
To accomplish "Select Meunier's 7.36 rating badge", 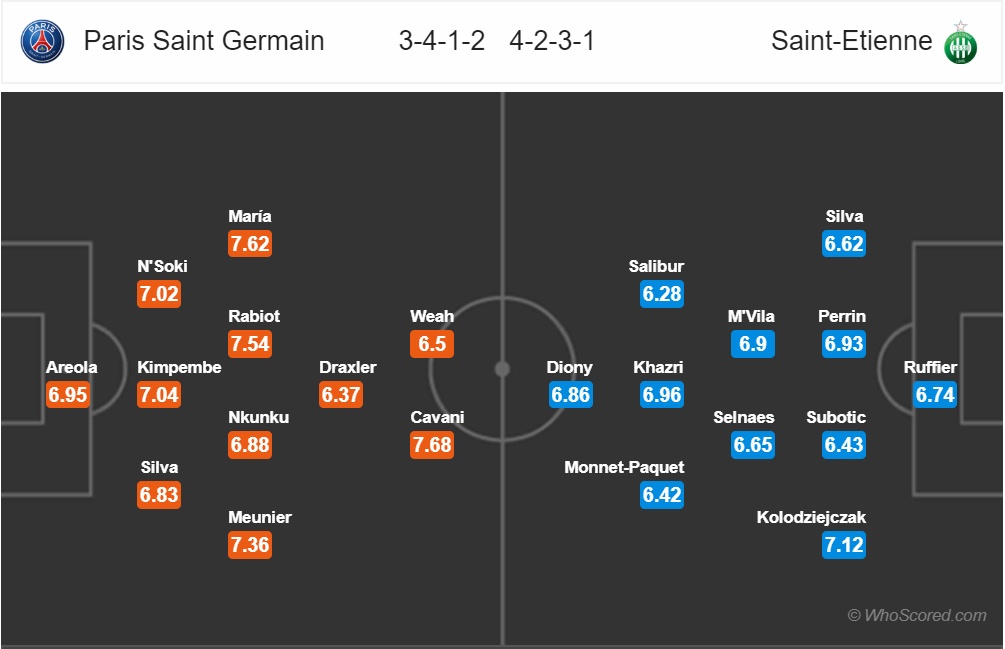I will 250,545.
